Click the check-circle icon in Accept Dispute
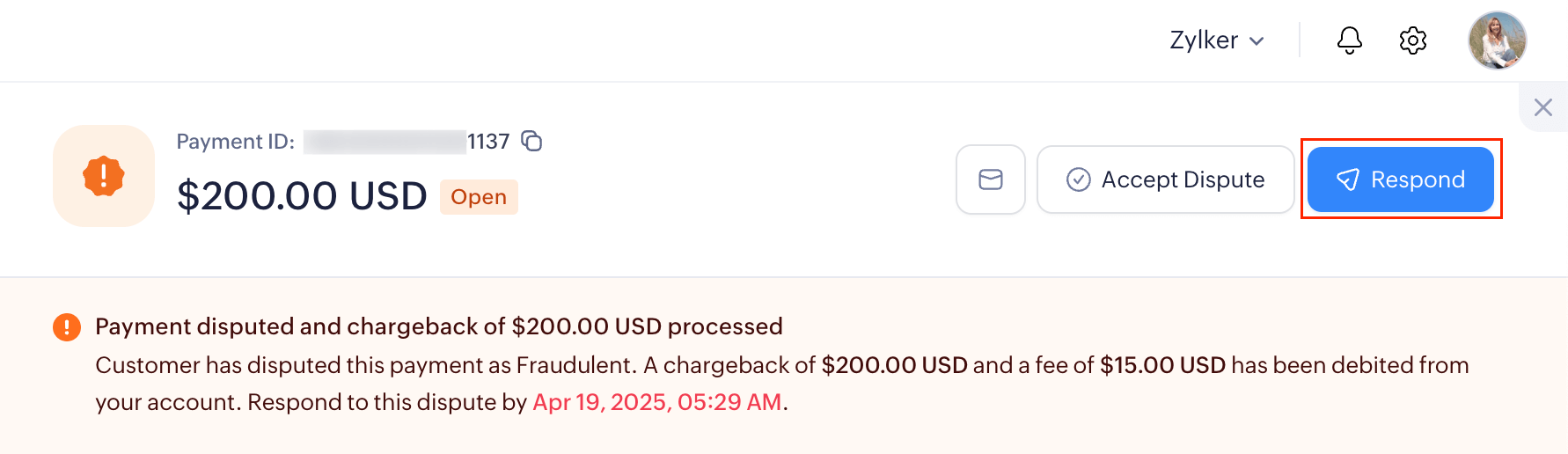The image size is (1568, 454). point(1078,179)
